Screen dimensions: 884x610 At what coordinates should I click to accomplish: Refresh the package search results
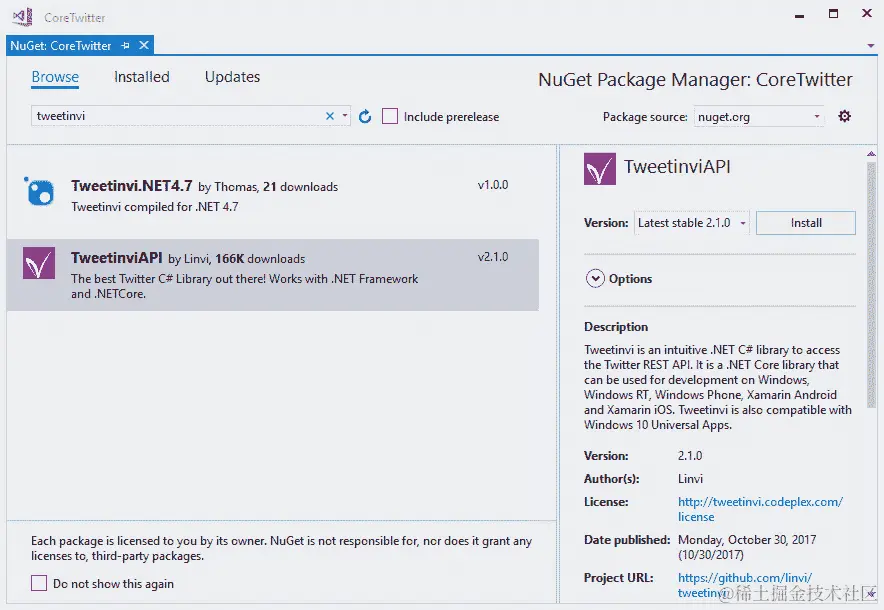[365, 116]
